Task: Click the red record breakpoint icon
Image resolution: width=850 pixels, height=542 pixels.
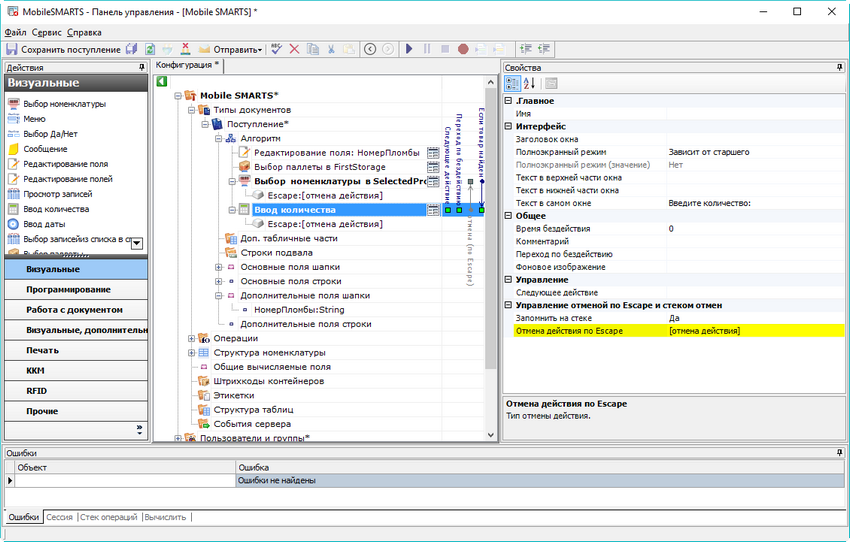Action: click(463, 49)
